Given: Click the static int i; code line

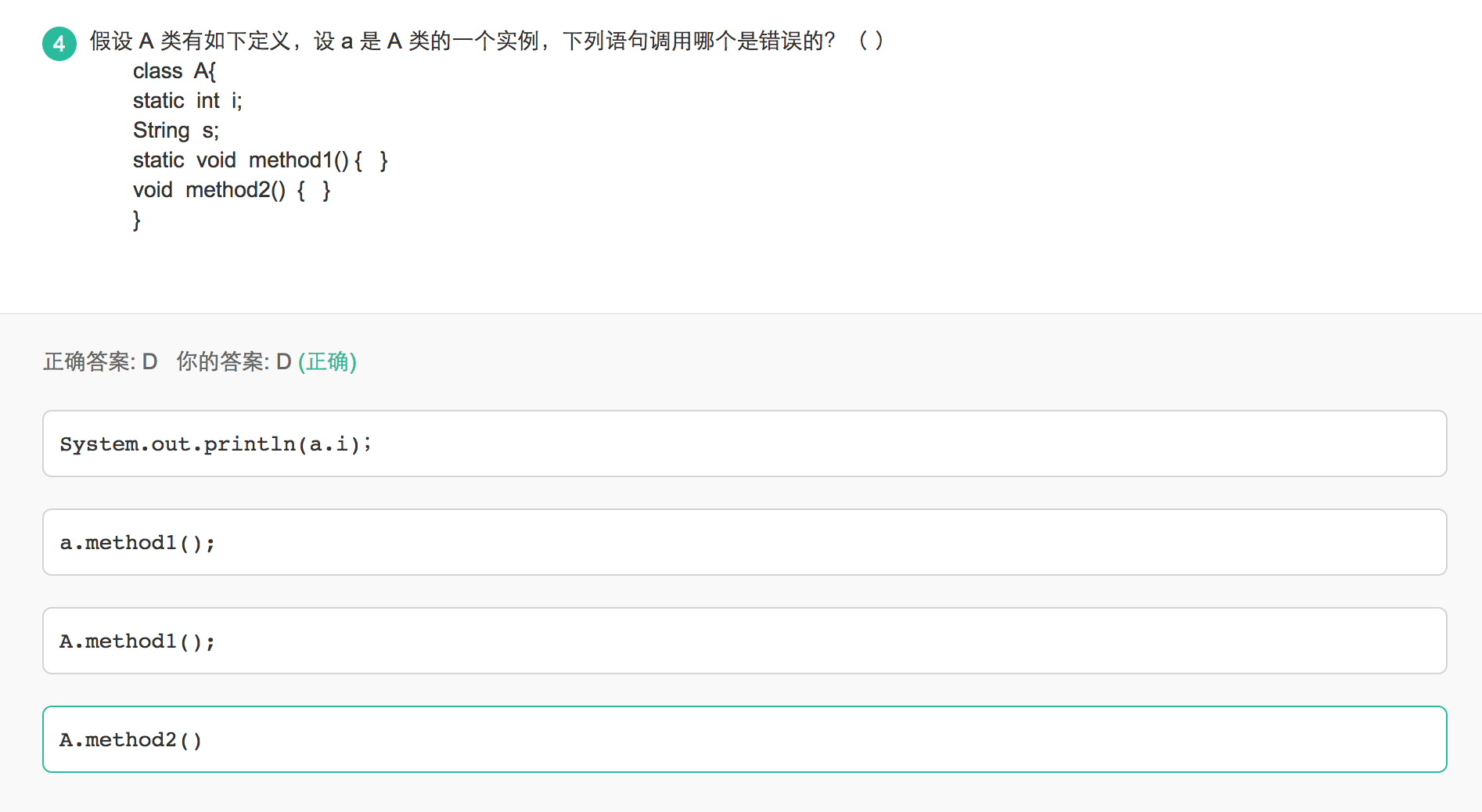Looking at the screenshot, I should tap(188, 101).
